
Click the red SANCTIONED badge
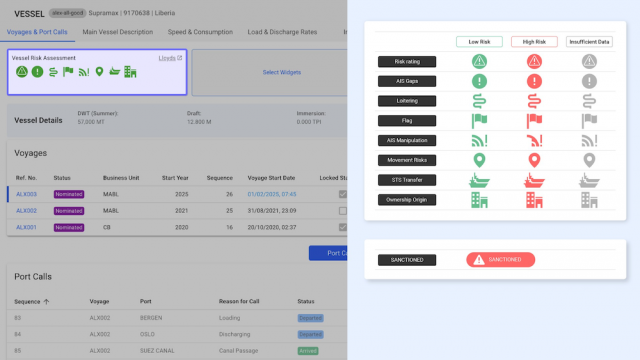pos(500,260)
